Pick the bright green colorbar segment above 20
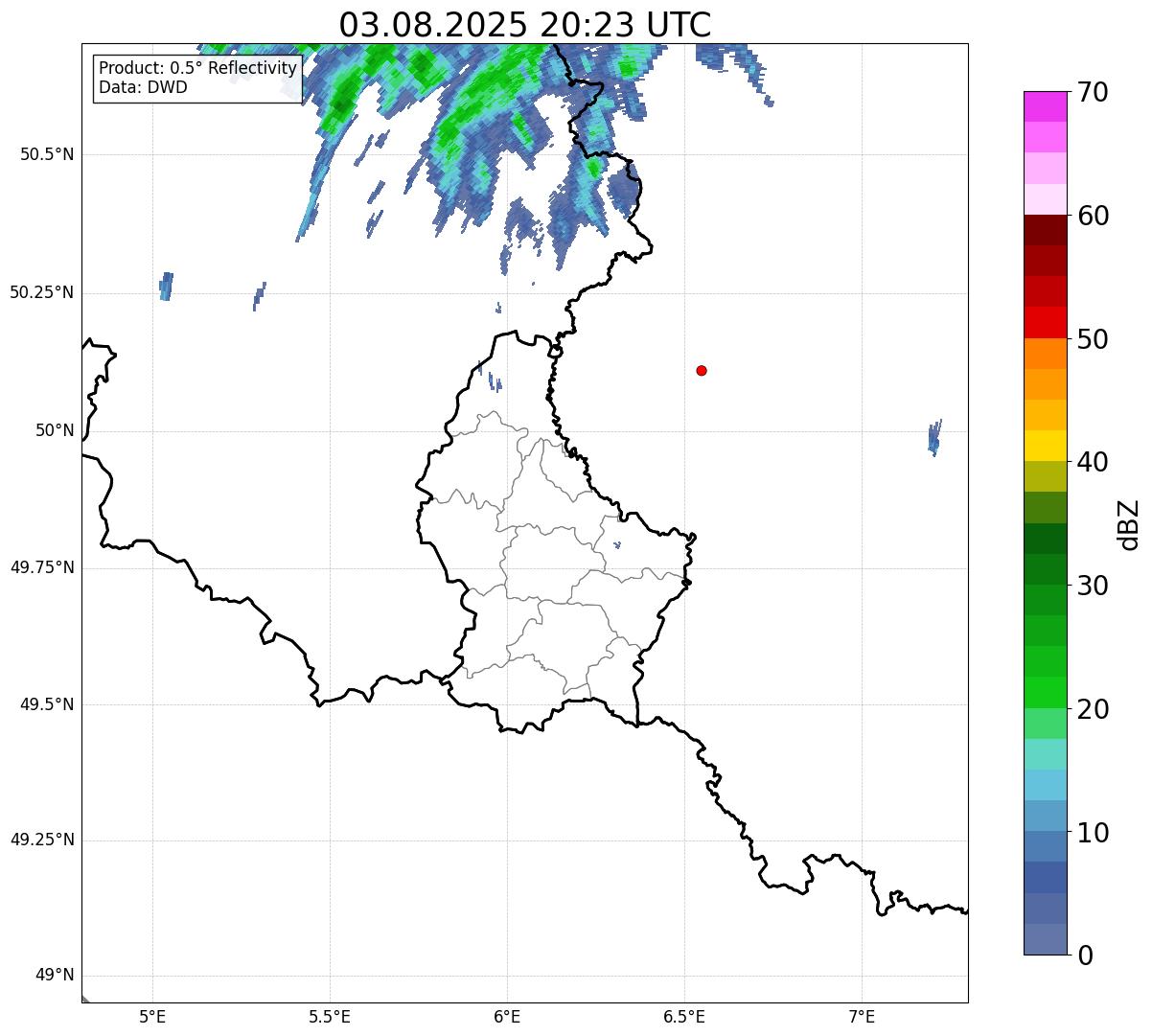The image size is (1152, 1036). click(1046, 693)
